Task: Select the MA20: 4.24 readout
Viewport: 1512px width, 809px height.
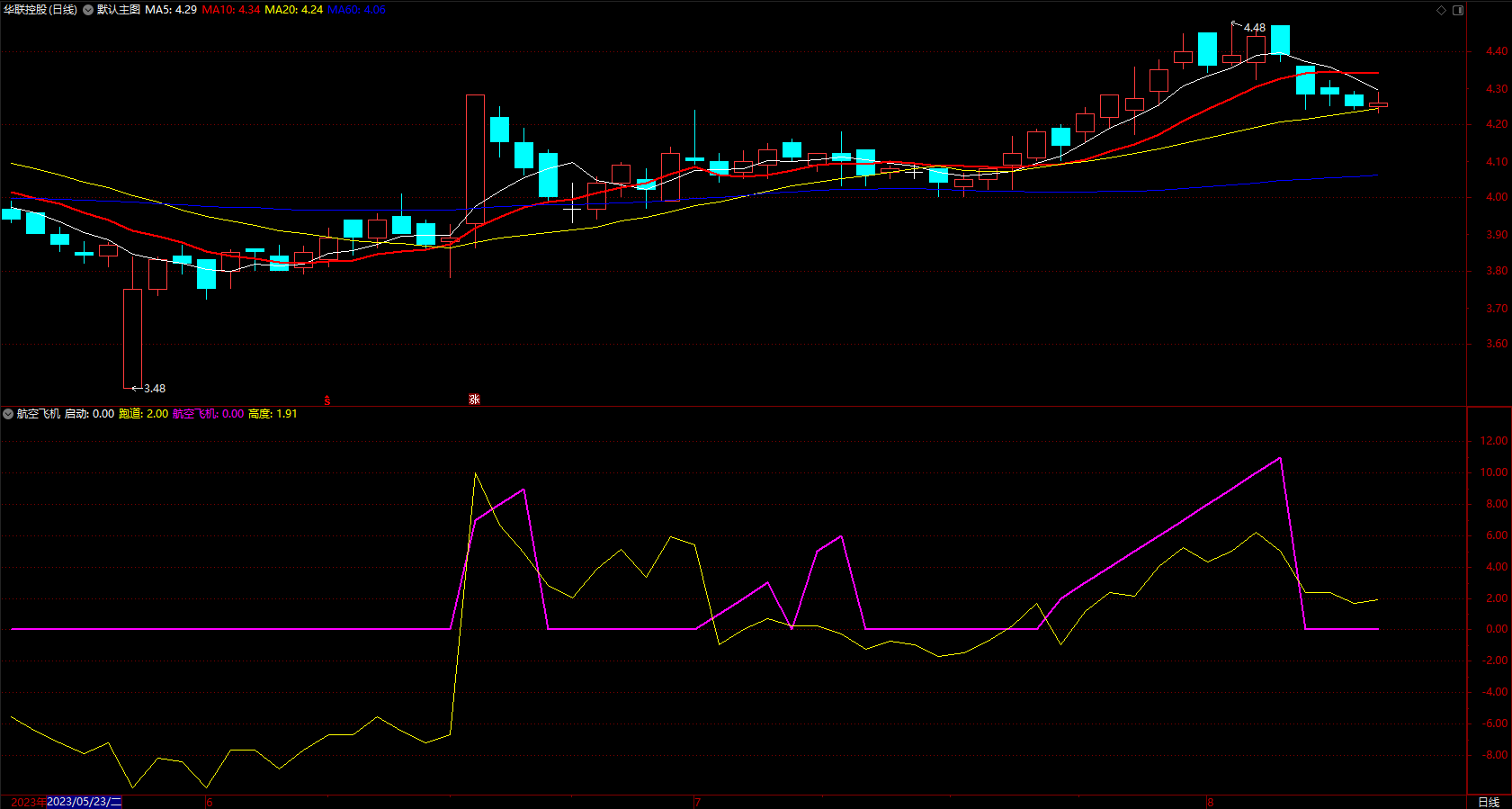Action: [293, 10]
